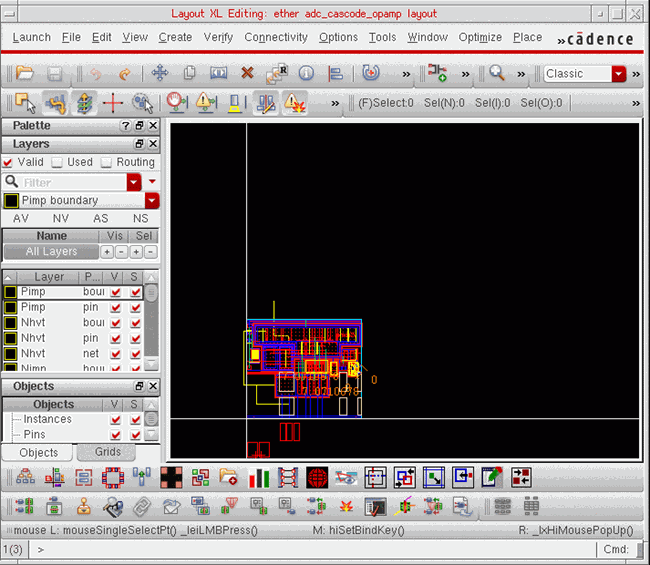This screenshot has width=650, height=565.
Task: Click the red globe icon in bottom toolbar
Action: pos(318,478)
